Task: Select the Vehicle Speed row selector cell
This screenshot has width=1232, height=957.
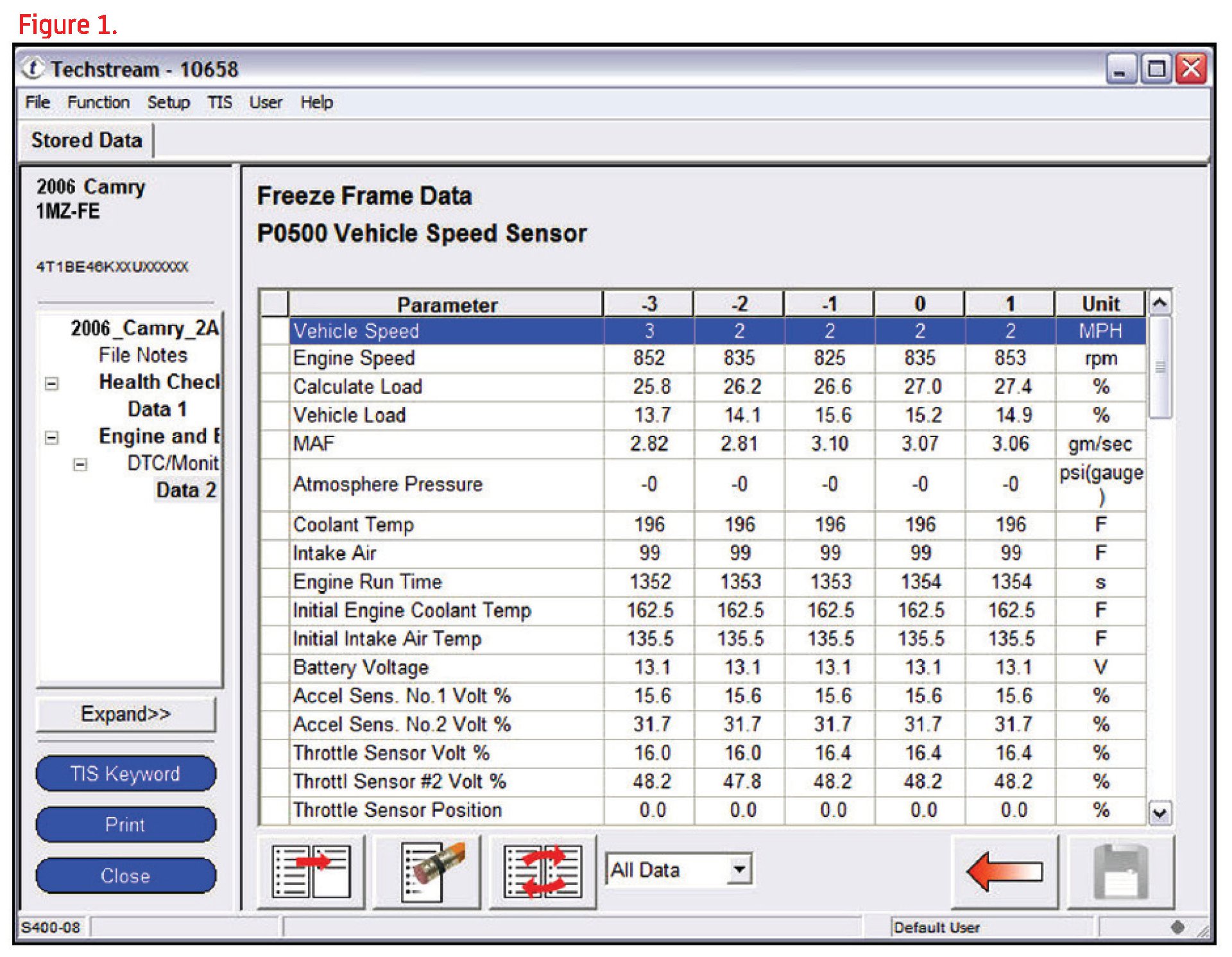Action: [275, 331]
